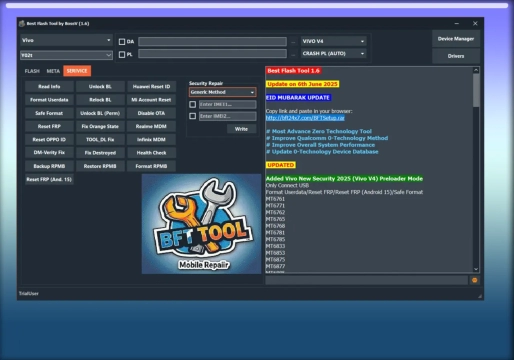Screen dimensions: 514x360
Task: Open the BFTSetup.rar download link
Action: 305,118
